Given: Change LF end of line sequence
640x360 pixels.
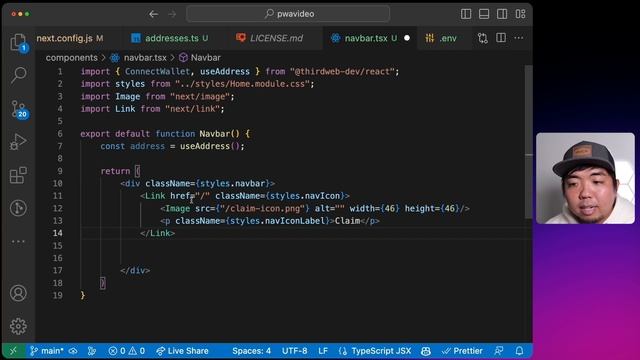Looking at the screenshot, I should (x=323, y=351).
